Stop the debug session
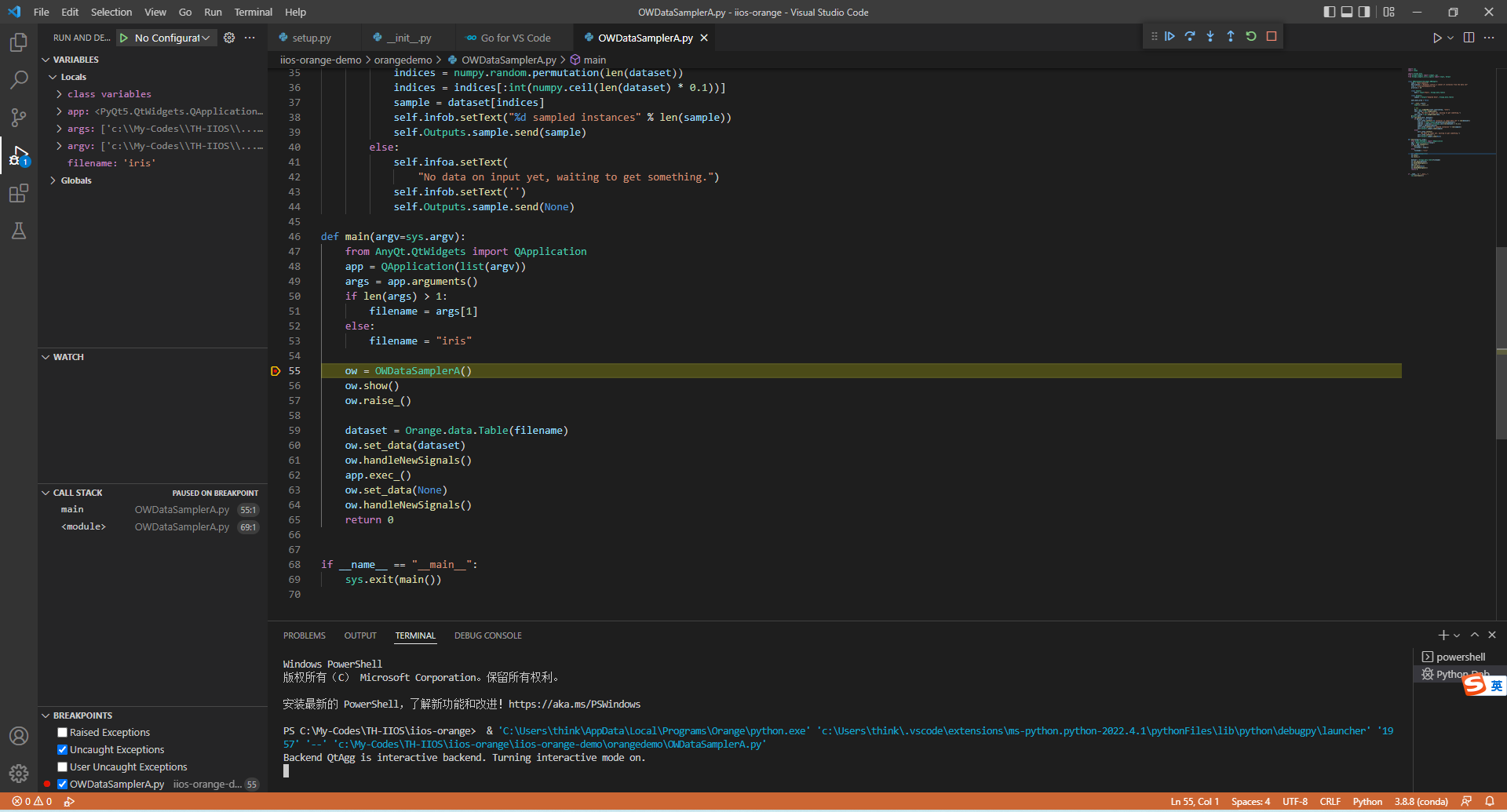1507x812 pixels. pos(1272,37)
